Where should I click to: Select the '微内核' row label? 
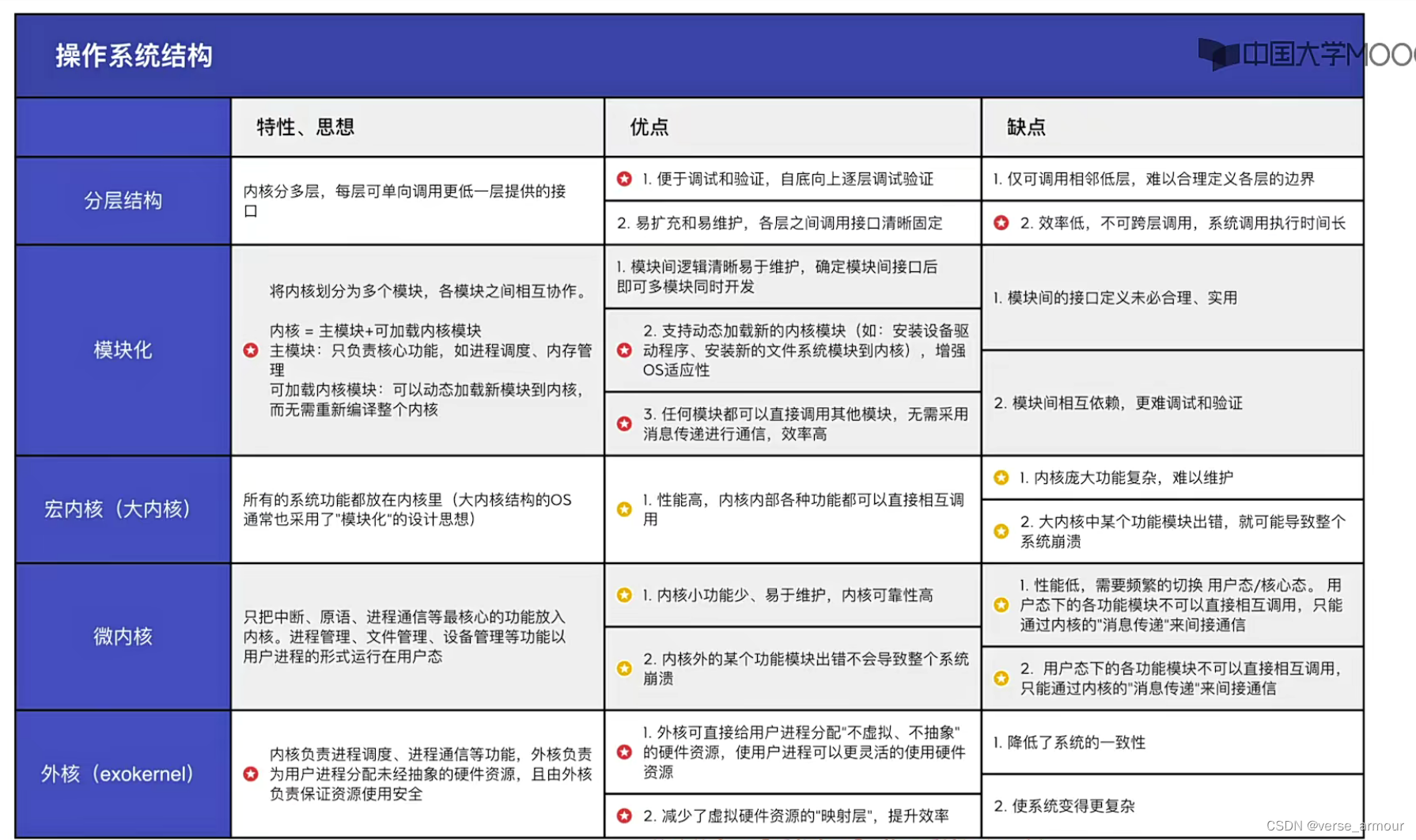click(x=123, y=636)
